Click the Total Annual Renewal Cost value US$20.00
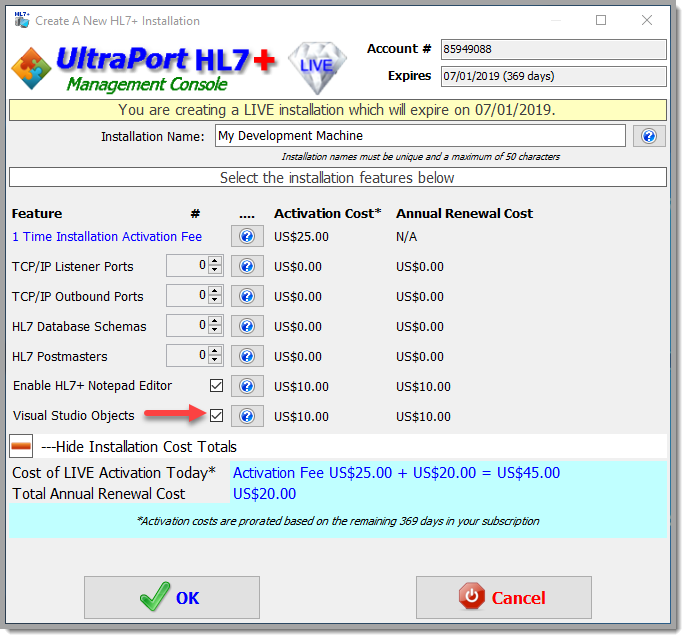 click(264, 494)
